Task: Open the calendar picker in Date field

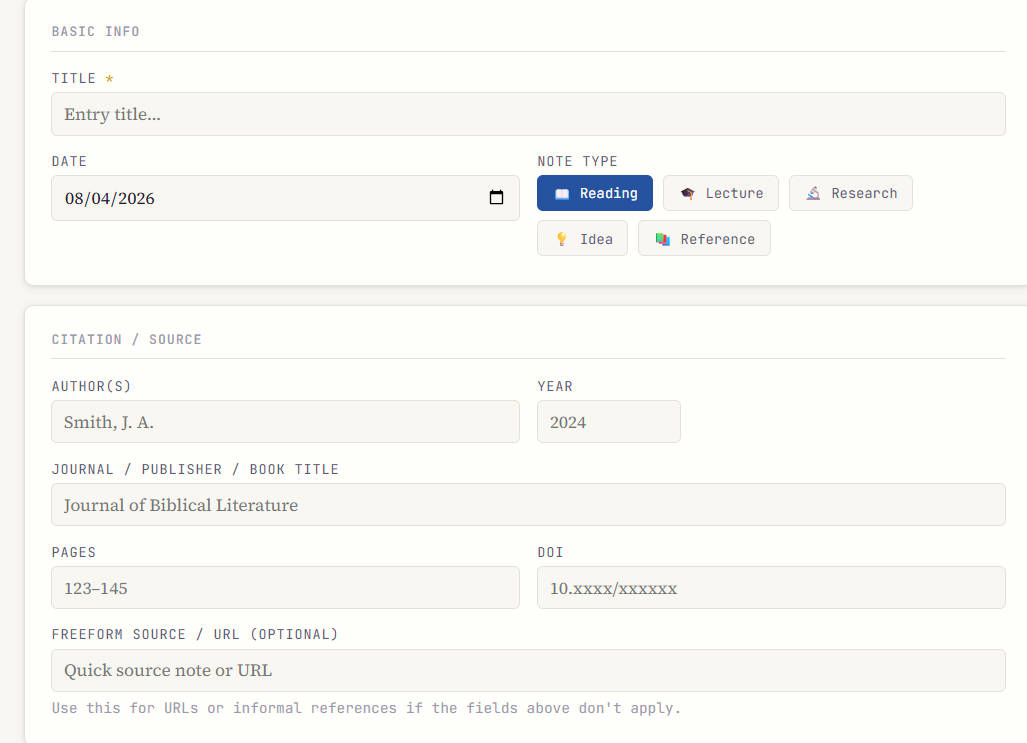Action: 496,198
